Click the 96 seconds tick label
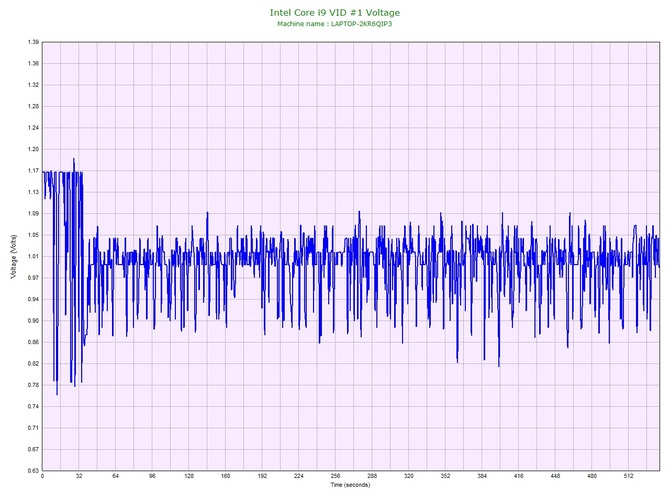Screen dimensions: 670x502 click(x=152, y=476)
